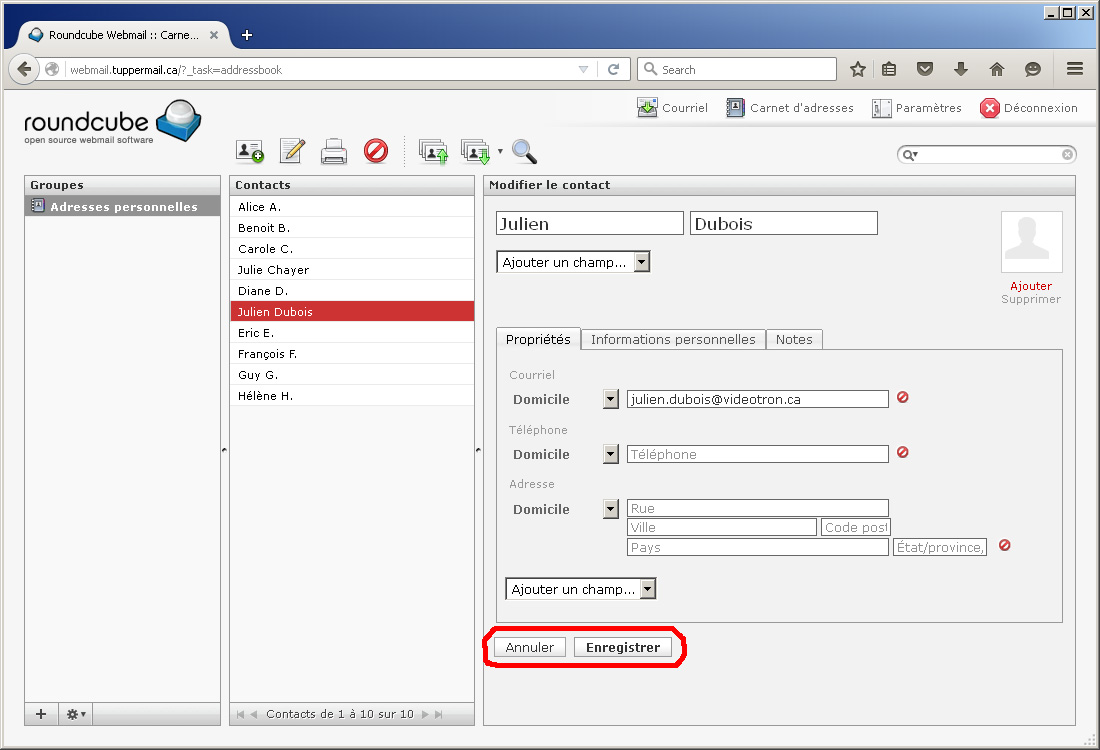Add a new group with the plus icon
Screen dimensions: 1100x750
(41, 714)
